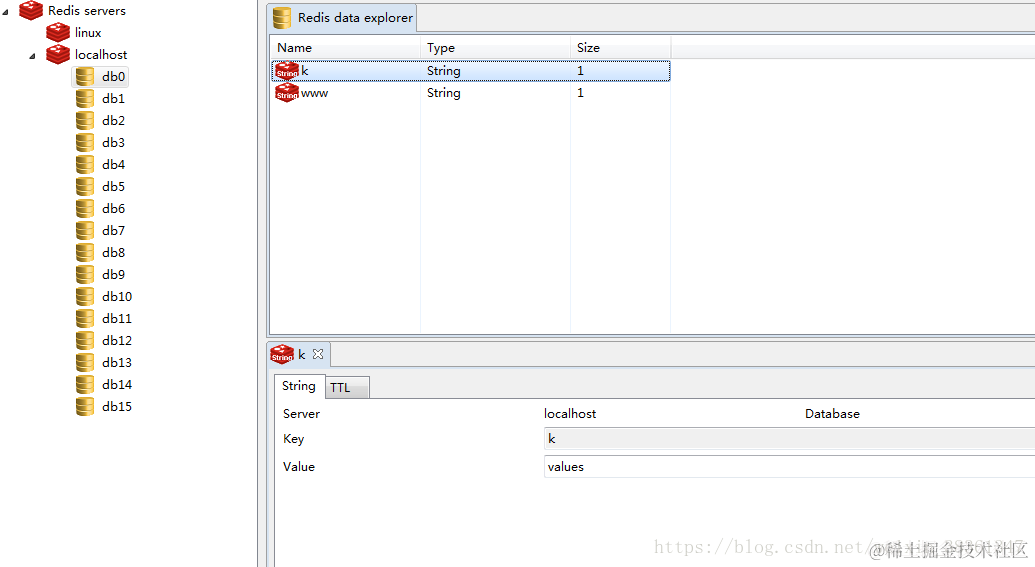Click the Database label in key details
The height and width of the screenshot is (567, 1035).
coord(832,414)
